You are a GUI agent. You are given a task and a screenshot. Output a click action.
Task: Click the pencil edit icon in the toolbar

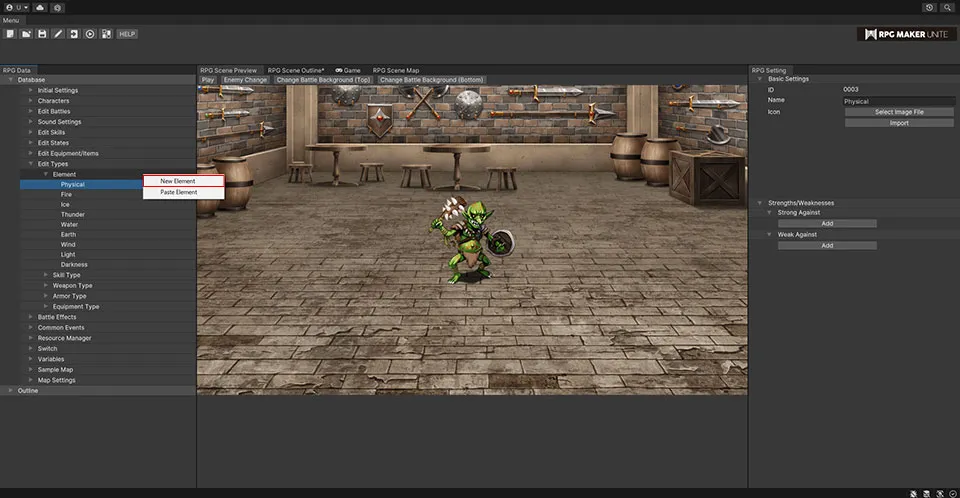pos(58,34)
